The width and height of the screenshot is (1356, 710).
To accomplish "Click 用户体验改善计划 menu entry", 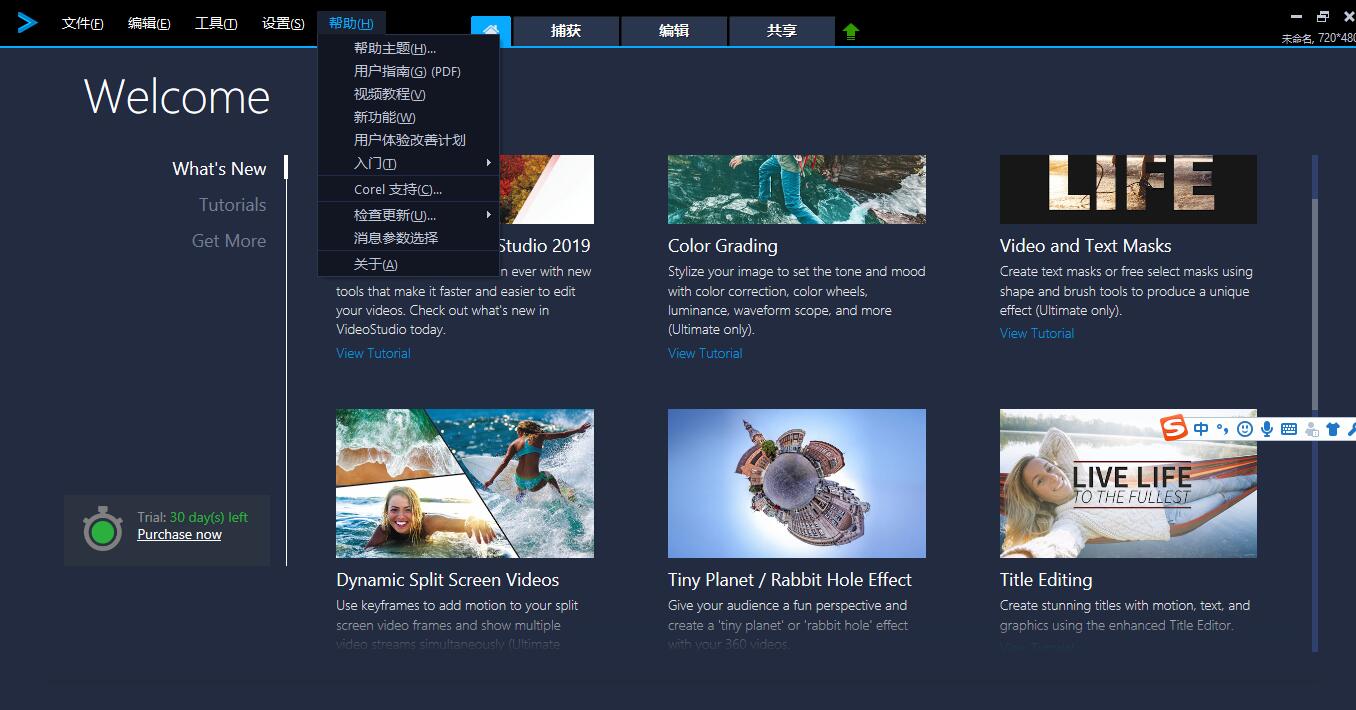I will point(408,140).
